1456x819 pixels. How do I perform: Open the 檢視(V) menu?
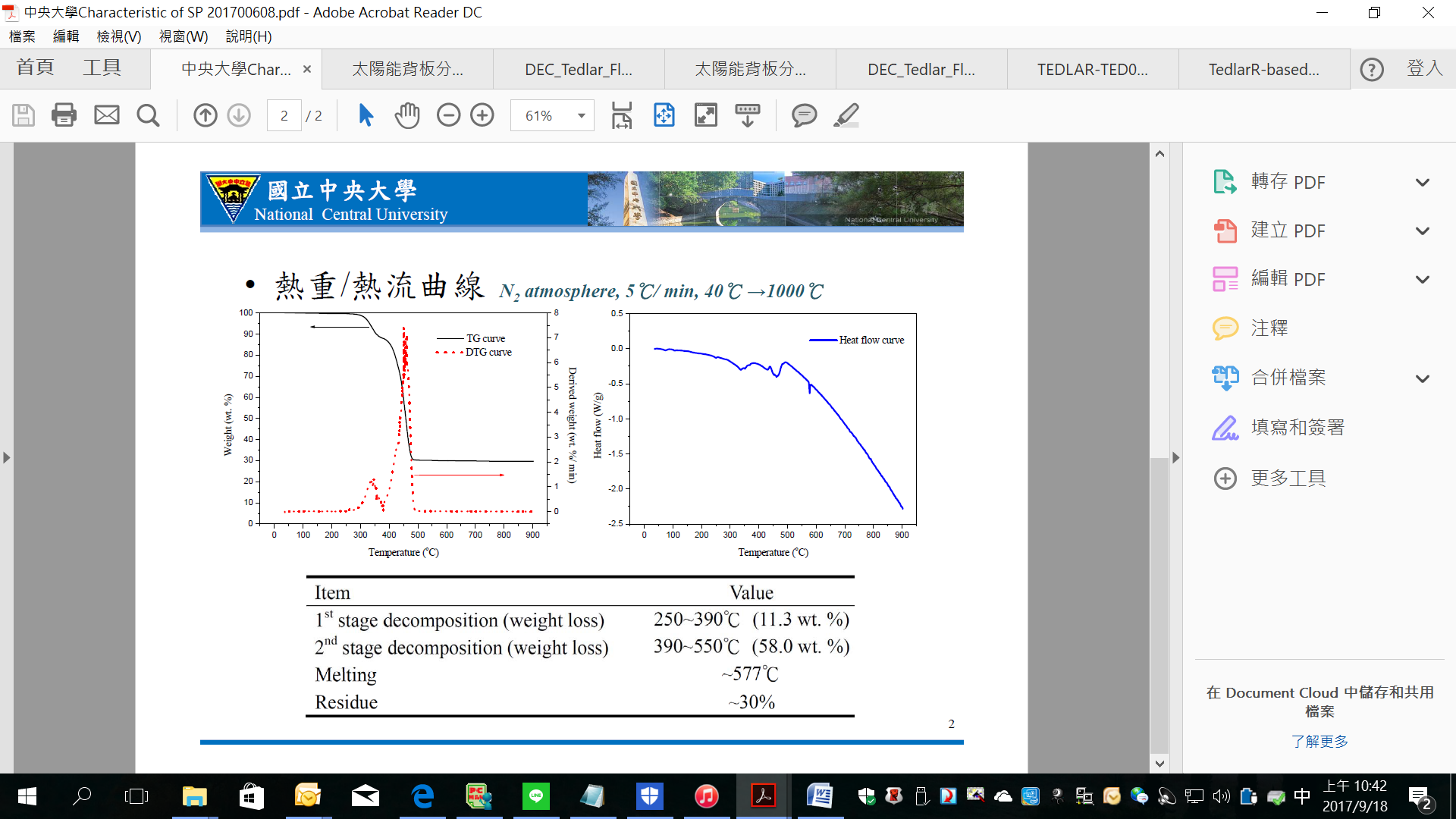pos(119,36)
